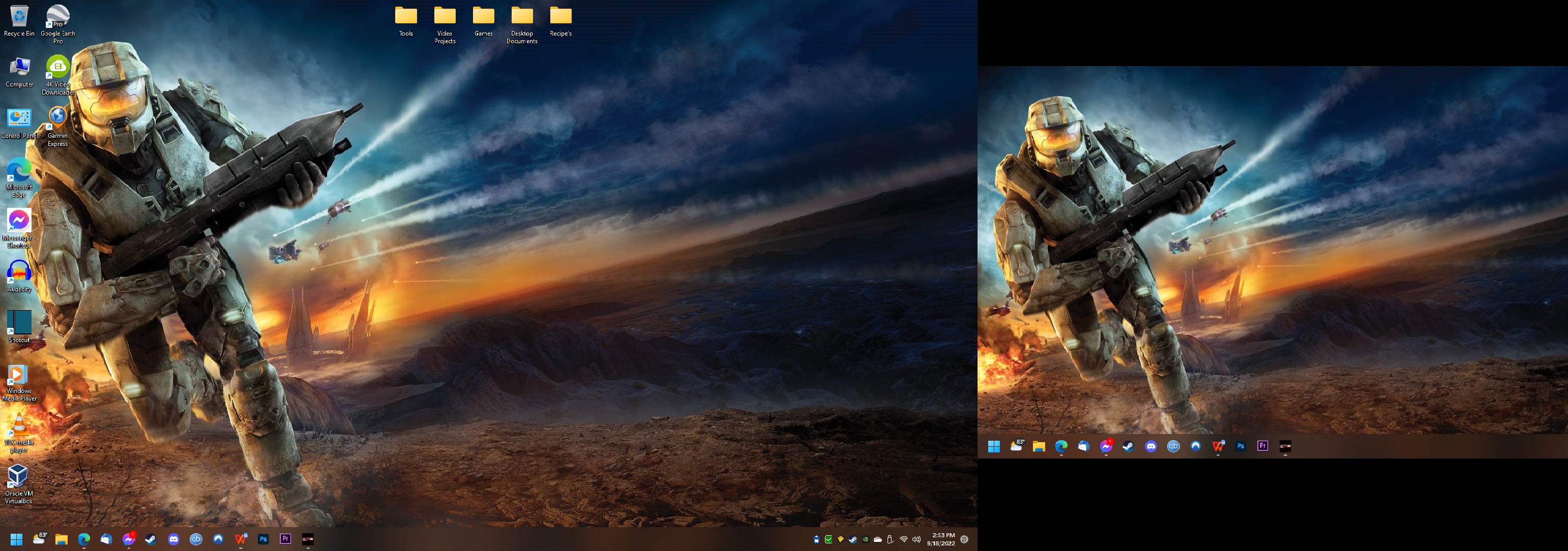Select the Windows Media Player shortcut

(x=19, y=375)
